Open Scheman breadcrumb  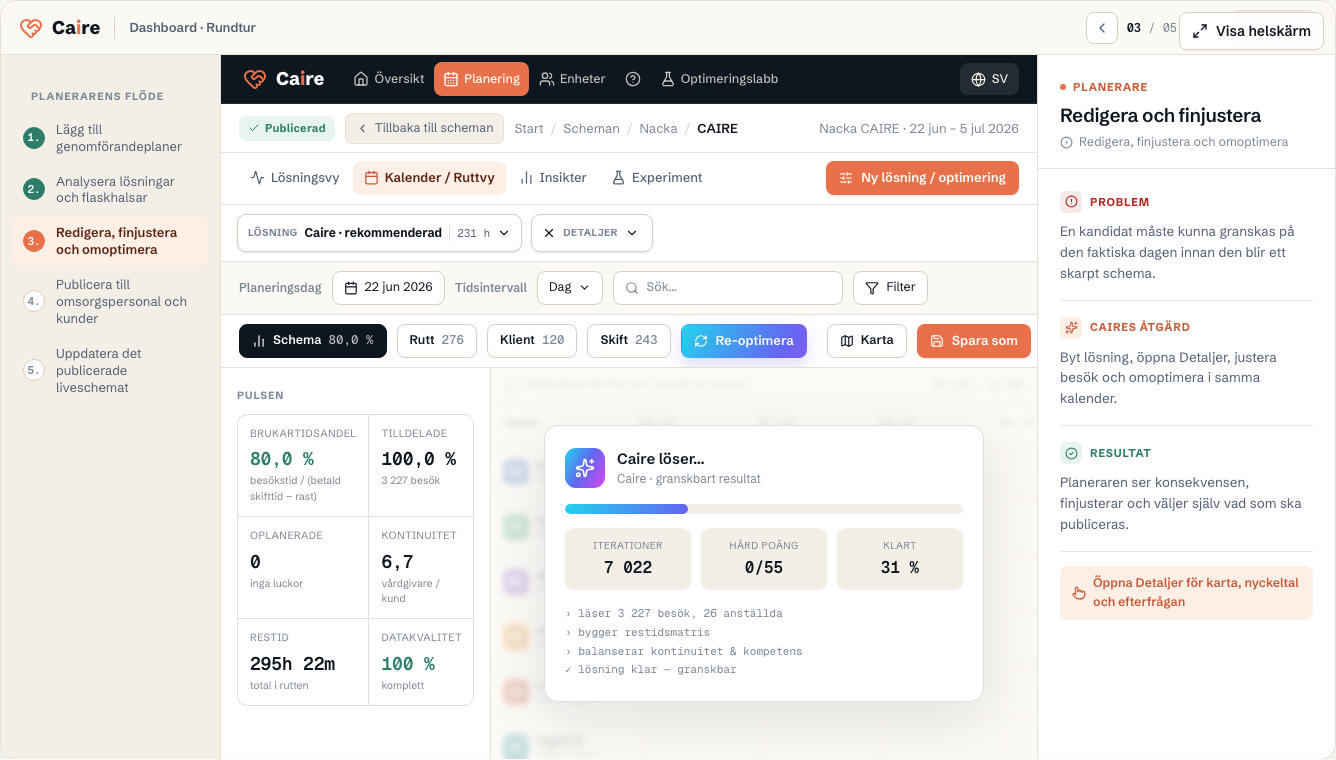591,129
